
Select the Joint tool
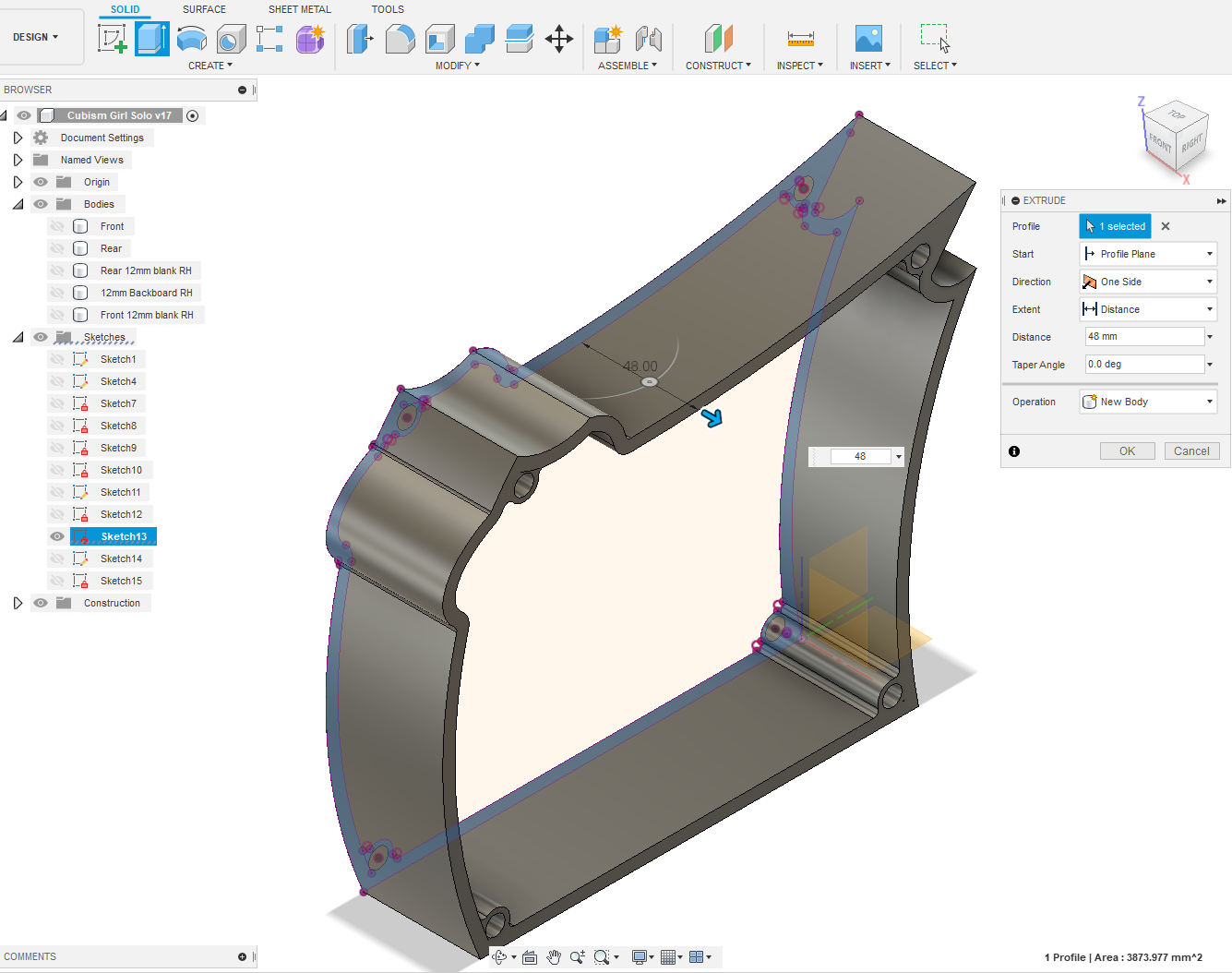[649, 39]
